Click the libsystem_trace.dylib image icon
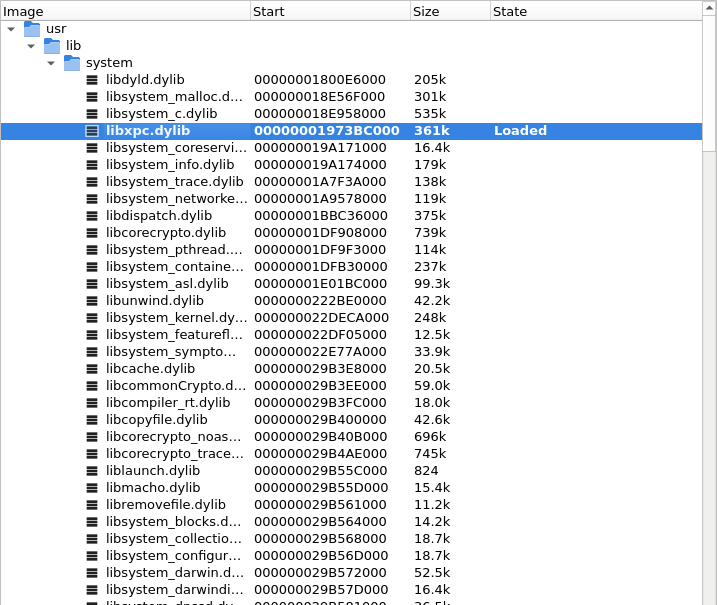Screen dimensions: 717x605 coord(92,182)
